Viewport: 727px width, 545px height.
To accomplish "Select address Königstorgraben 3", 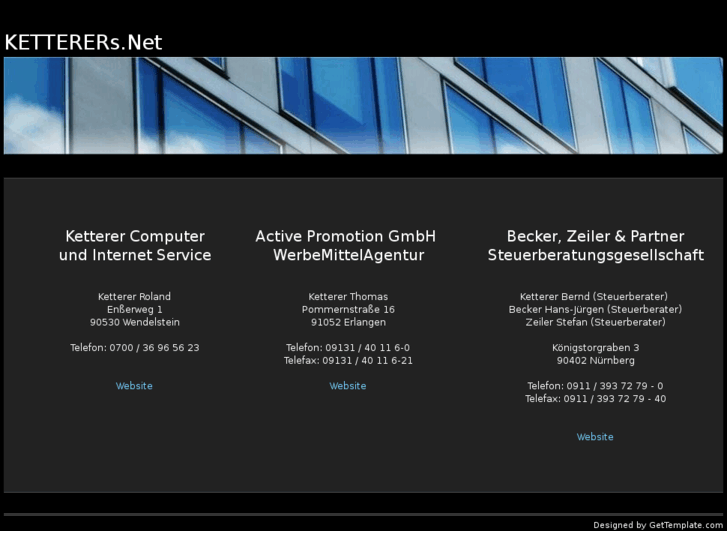I will (595, 347).
